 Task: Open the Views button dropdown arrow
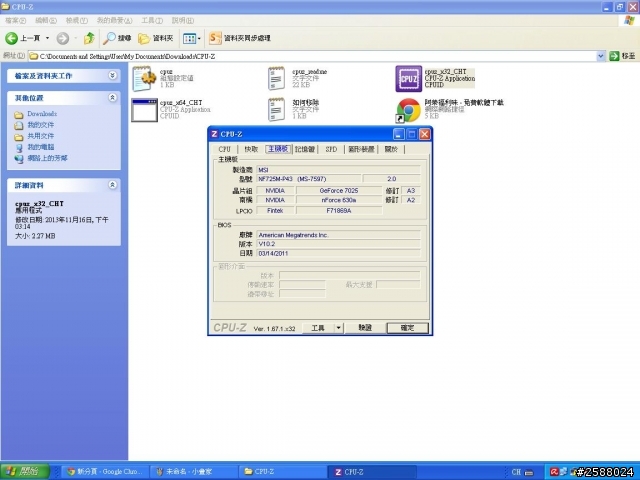click(x=199, y=38)
